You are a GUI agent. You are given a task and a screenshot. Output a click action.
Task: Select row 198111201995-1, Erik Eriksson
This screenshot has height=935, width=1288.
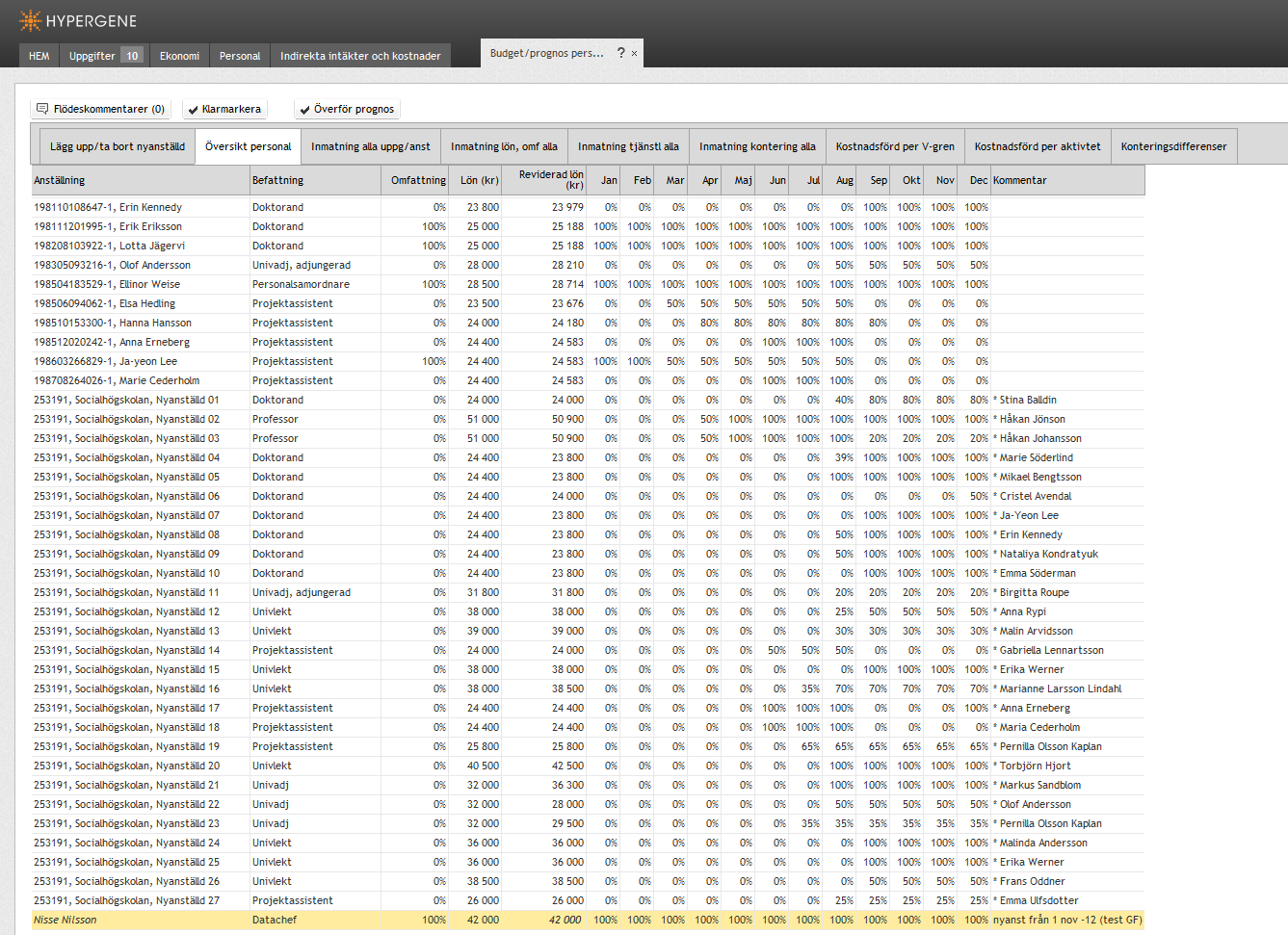[x=588, y=226]
